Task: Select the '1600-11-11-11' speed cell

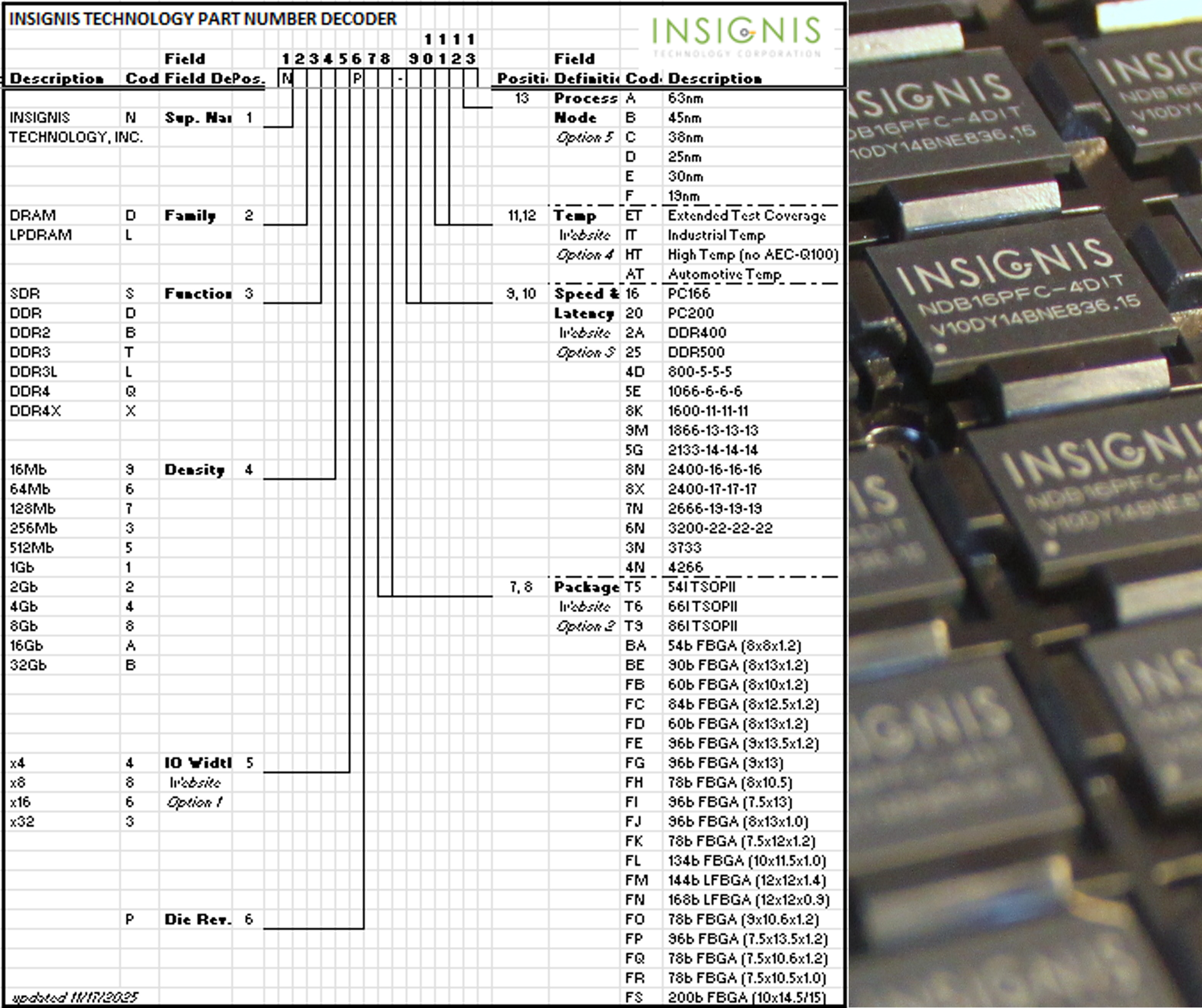Action: click(x=708, y=412)
